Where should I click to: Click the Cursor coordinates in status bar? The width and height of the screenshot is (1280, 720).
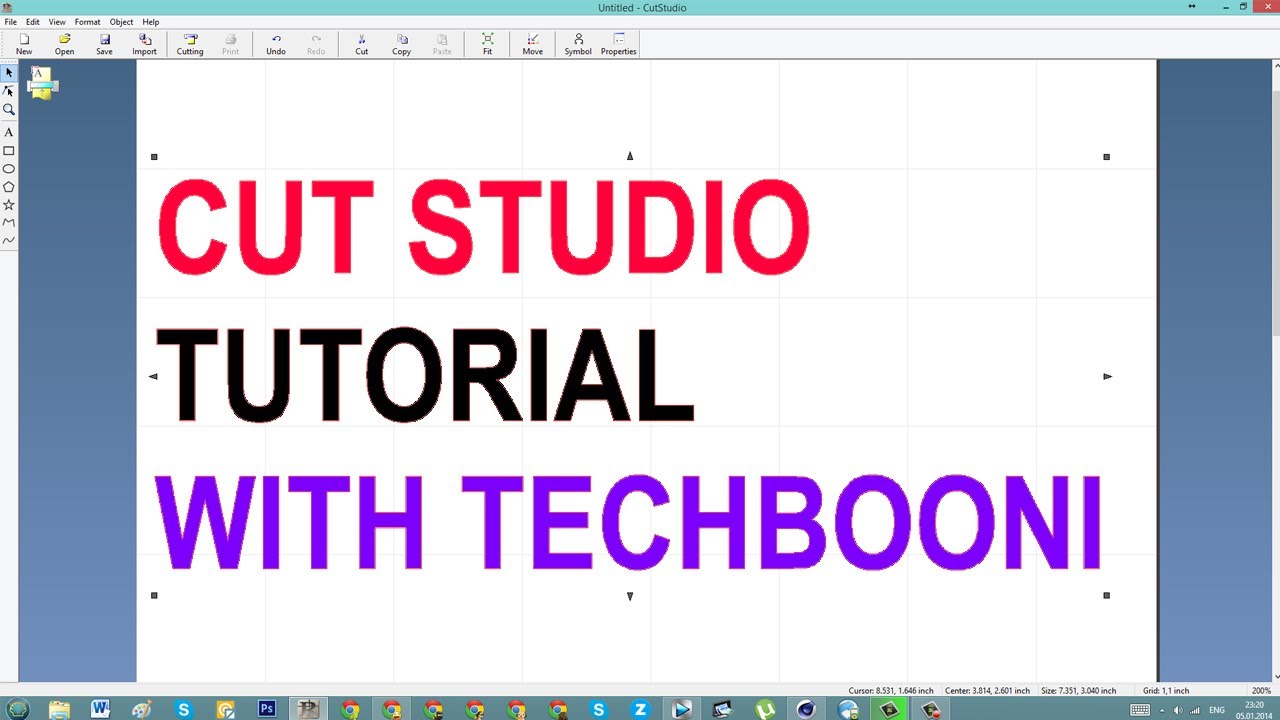pos(891,691)
